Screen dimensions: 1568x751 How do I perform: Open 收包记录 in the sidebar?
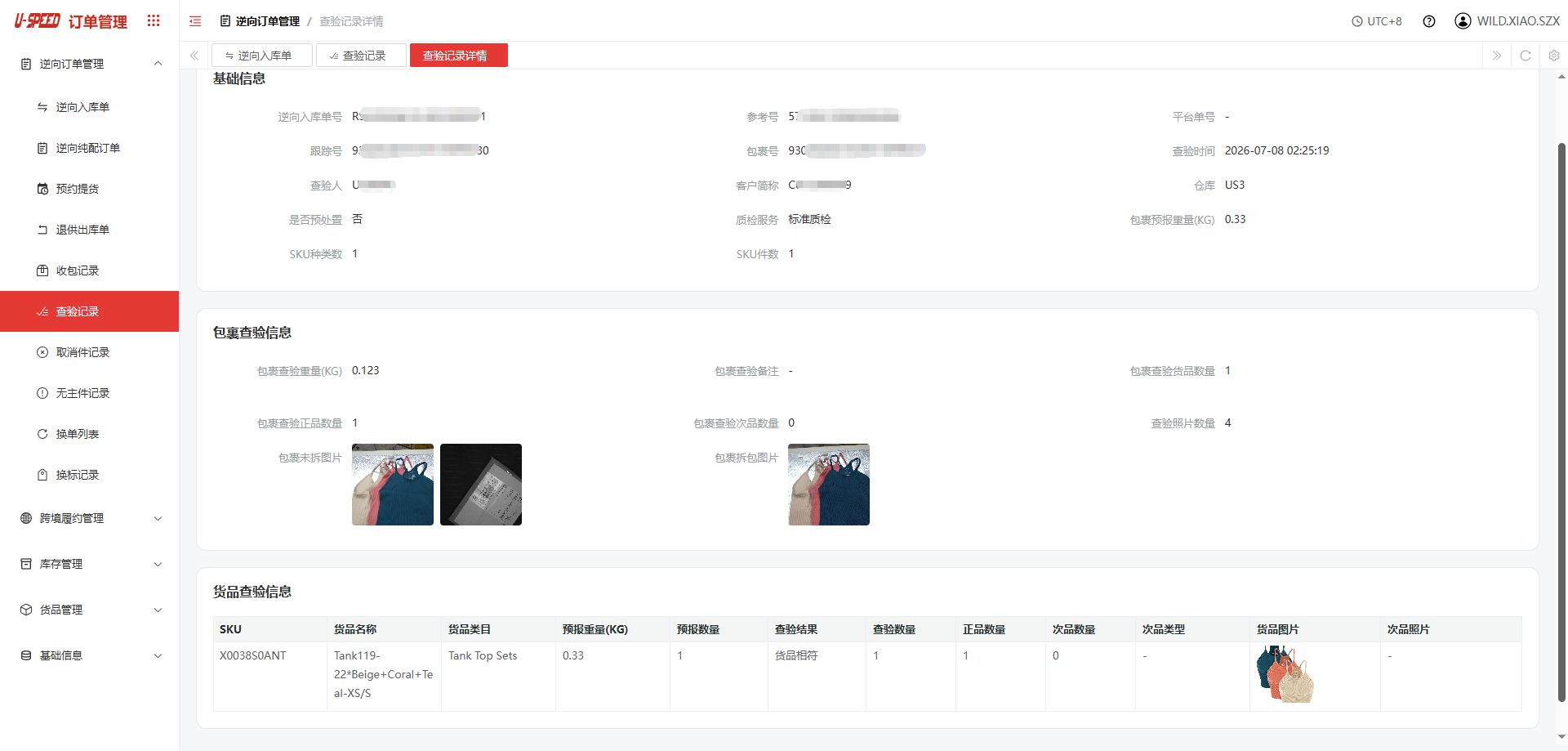click(90, 270)
